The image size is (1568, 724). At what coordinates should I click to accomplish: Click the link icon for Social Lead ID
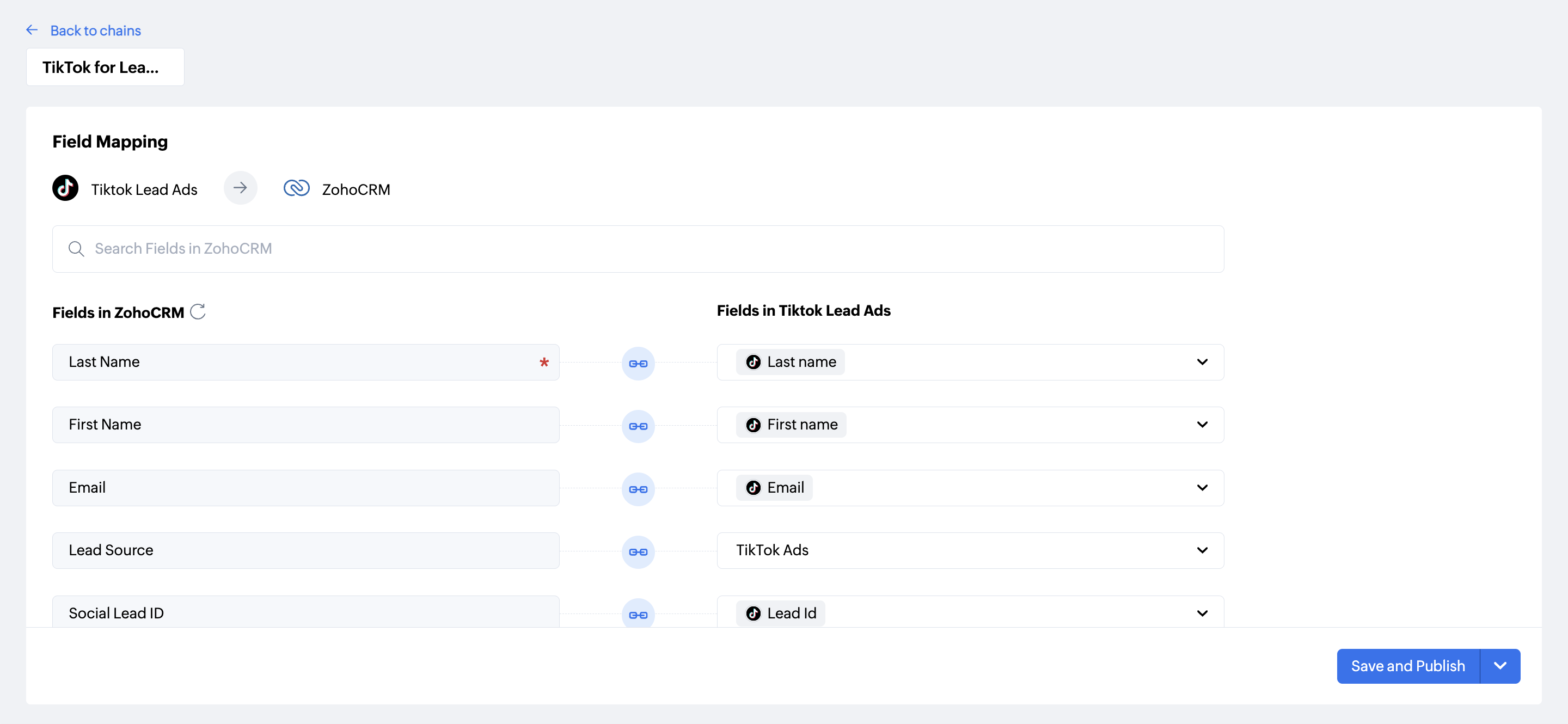[638, 615]
